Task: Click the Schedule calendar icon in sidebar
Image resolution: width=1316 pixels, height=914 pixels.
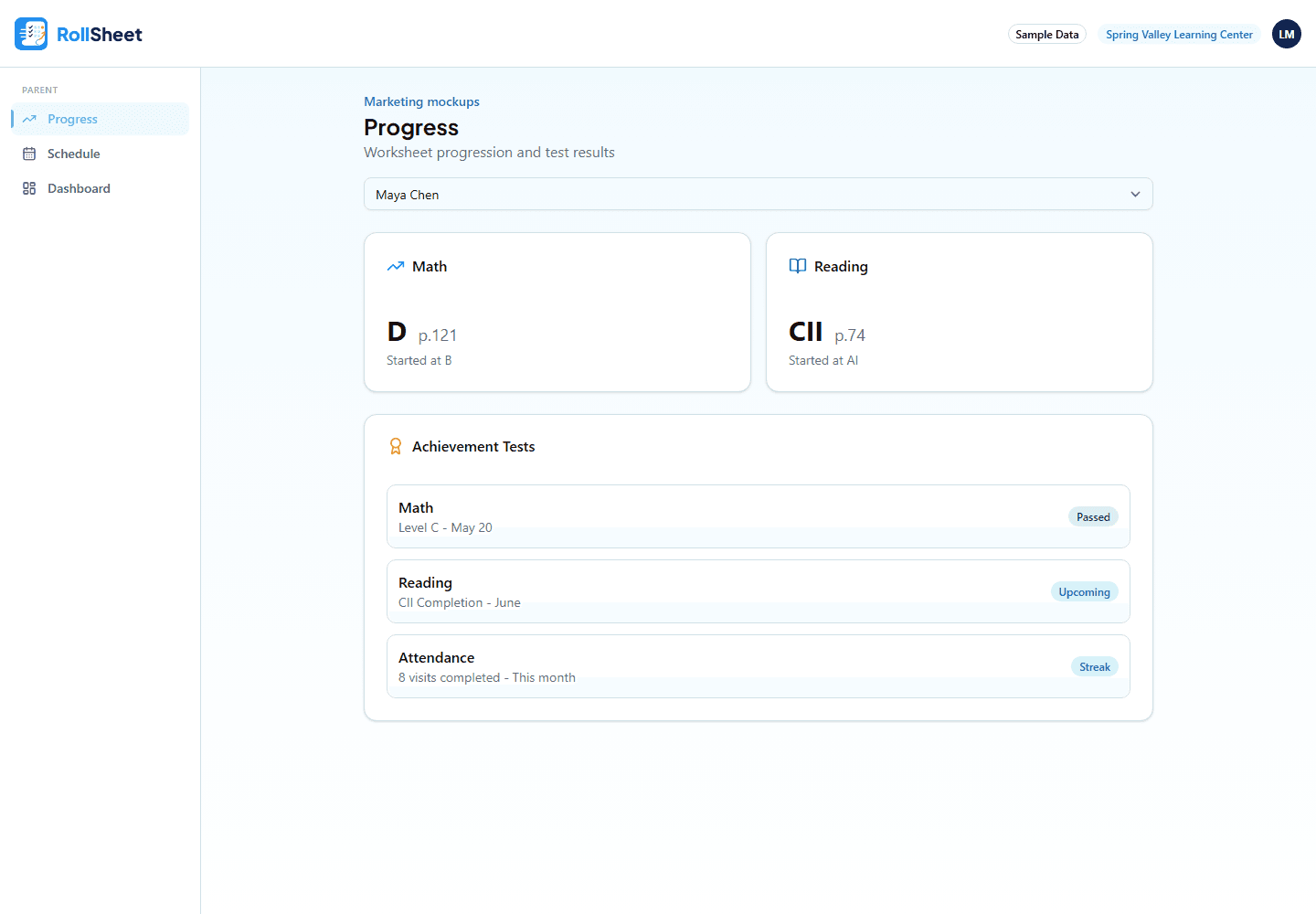Action: point(29,154)
